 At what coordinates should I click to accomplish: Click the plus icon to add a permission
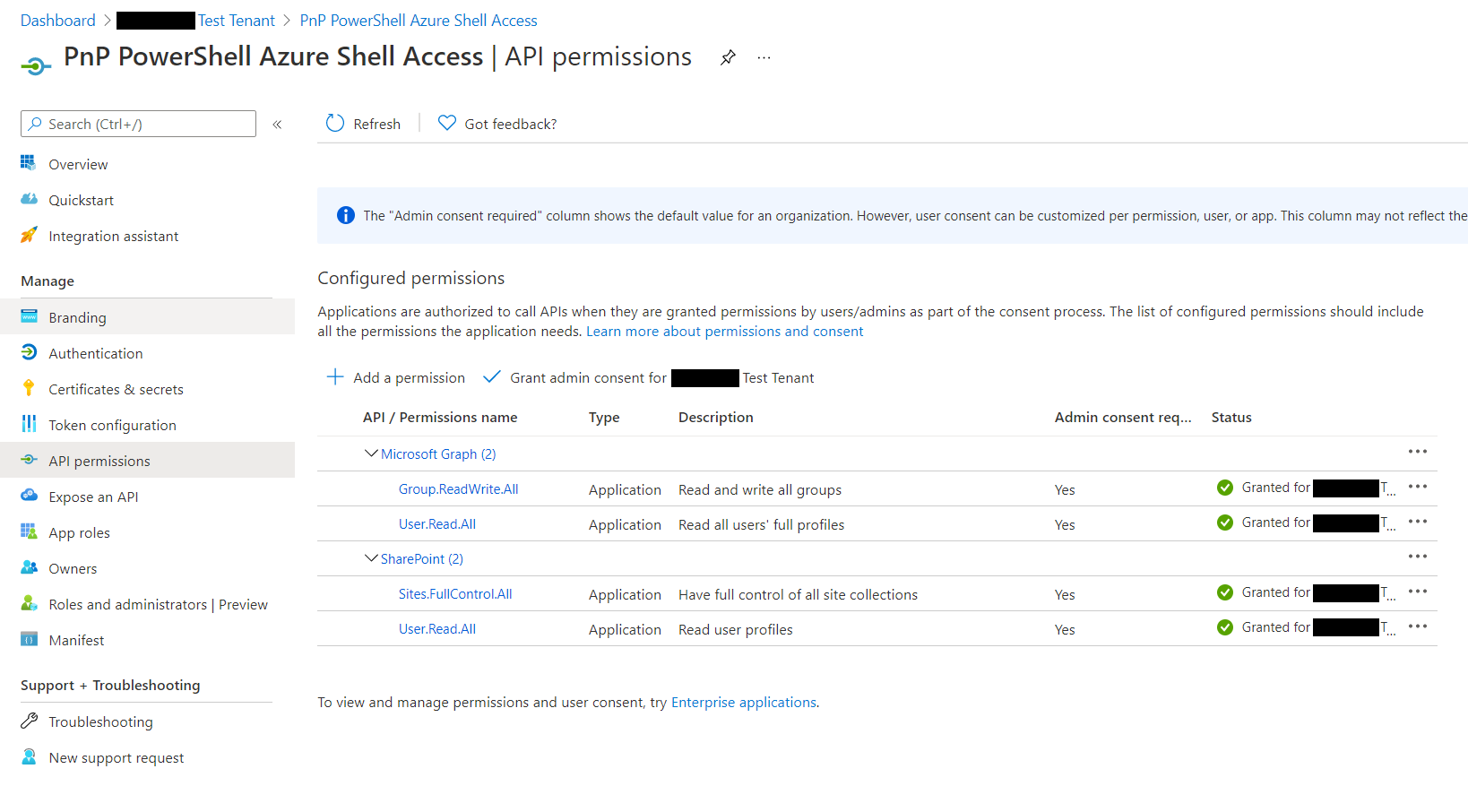coord(335,377)
